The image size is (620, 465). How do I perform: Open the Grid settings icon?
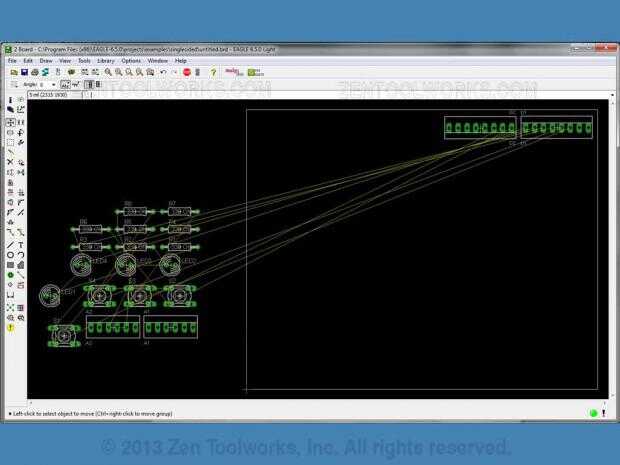click(x=14, y=84)
